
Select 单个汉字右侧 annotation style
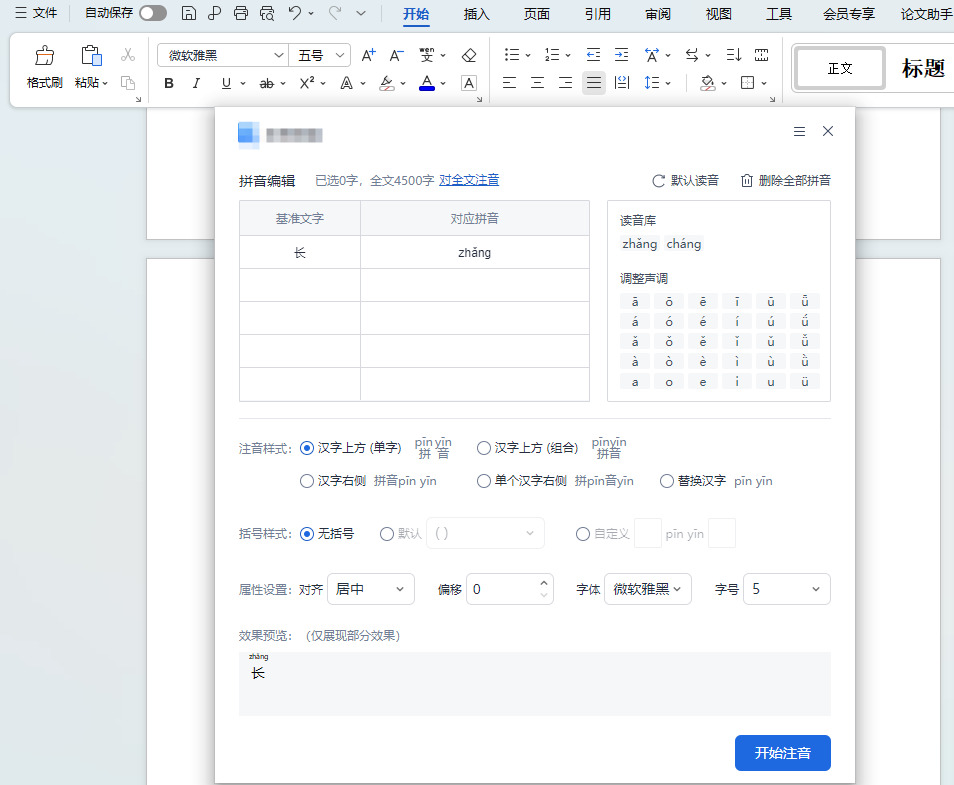pyautogui.click(x=484, y=481)
